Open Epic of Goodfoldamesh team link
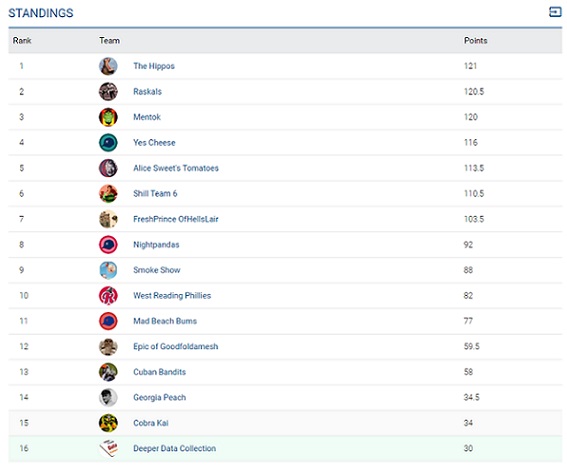This screenshot has width=567, height=473. 175,346
